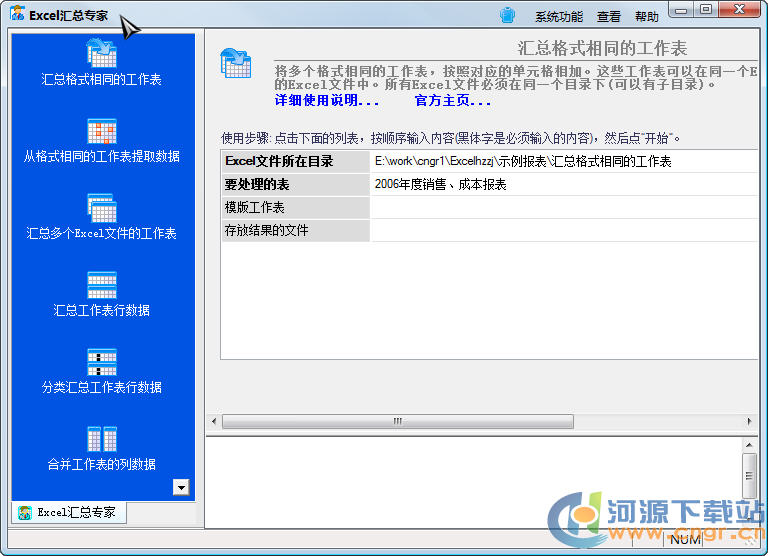768x556 pixels.
Task: Click the empty 模版工作表 value field
Action: coord(564,208)
